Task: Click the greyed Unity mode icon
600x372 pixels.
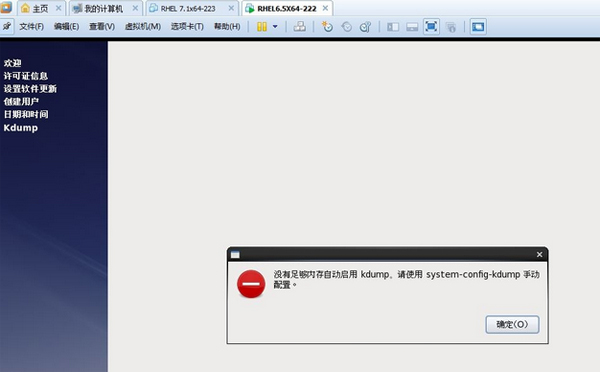Action: click(x=451, y=27)
